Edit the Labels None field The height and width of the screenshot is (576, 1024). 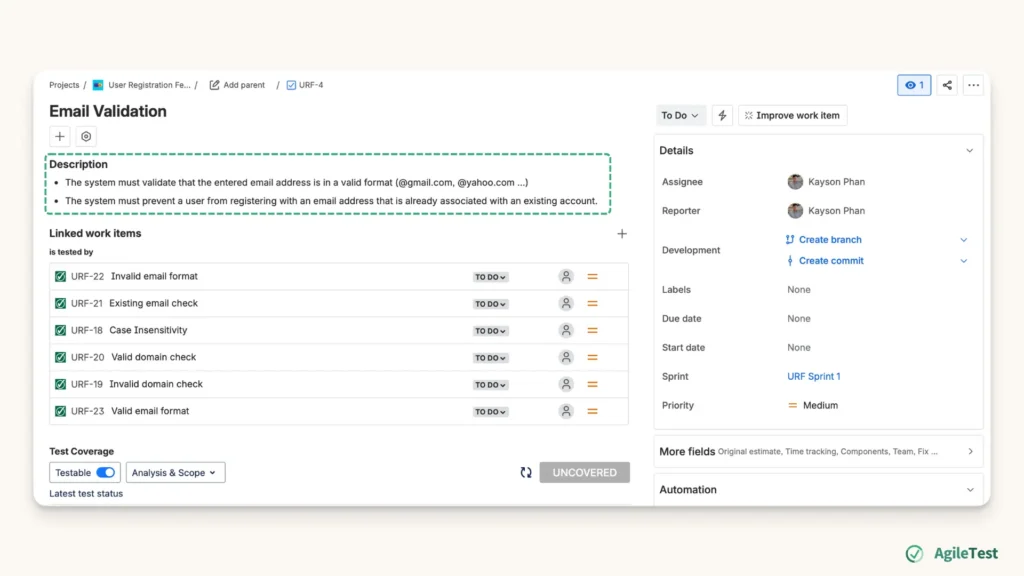click(x=799, y=289)
